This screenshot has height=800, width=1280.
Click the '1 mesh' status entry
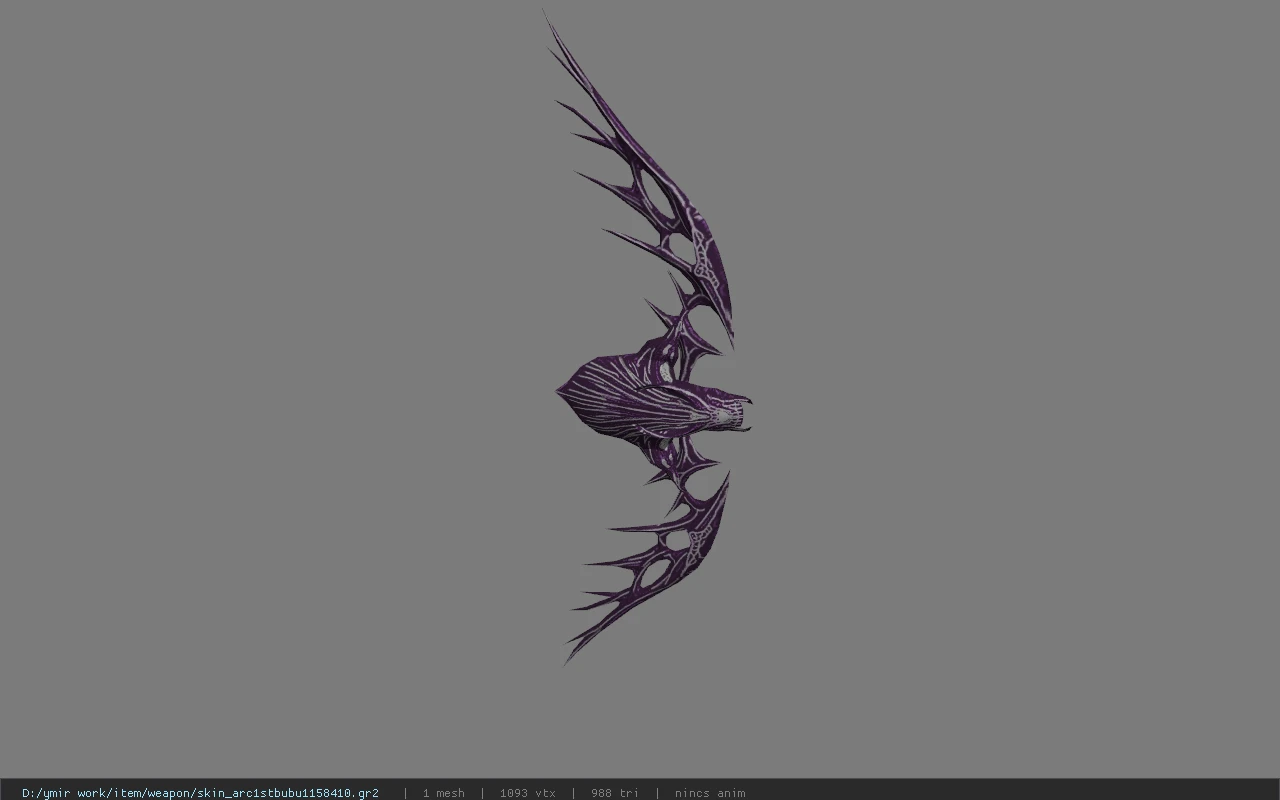(443, 793)
